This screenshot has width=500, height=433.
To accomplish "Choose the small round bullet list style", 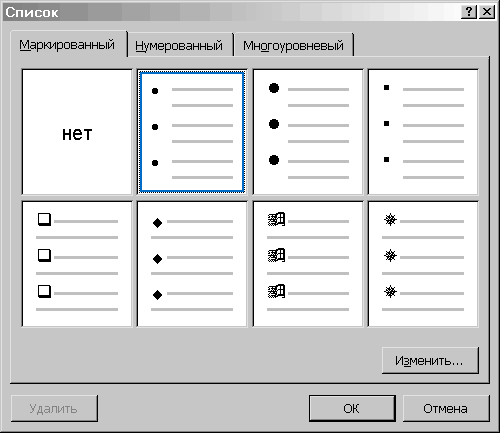I will coord(192,132).
